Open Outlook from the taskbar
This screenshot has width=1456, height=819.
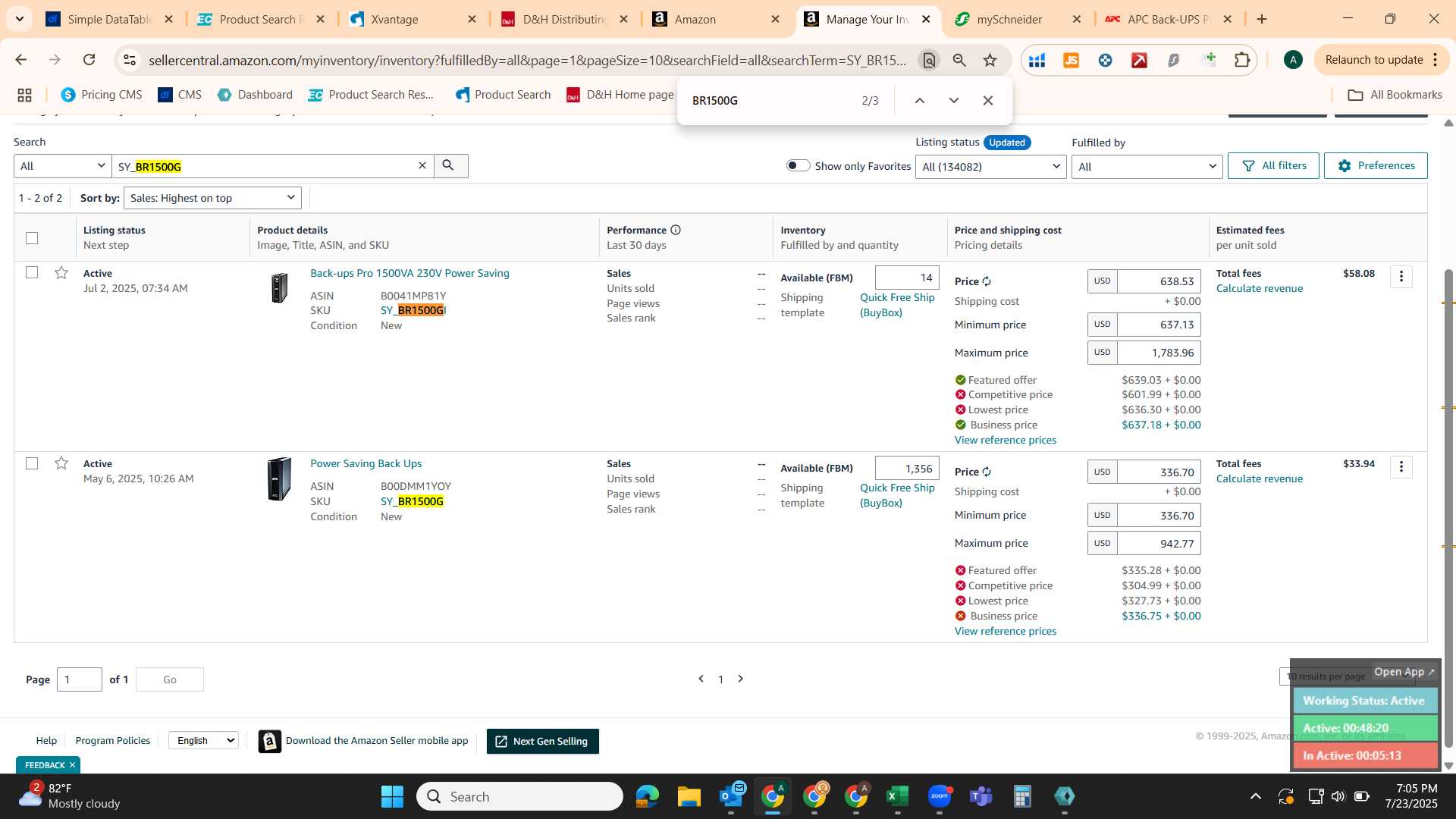pyautogui.click(x=731, y=796)
